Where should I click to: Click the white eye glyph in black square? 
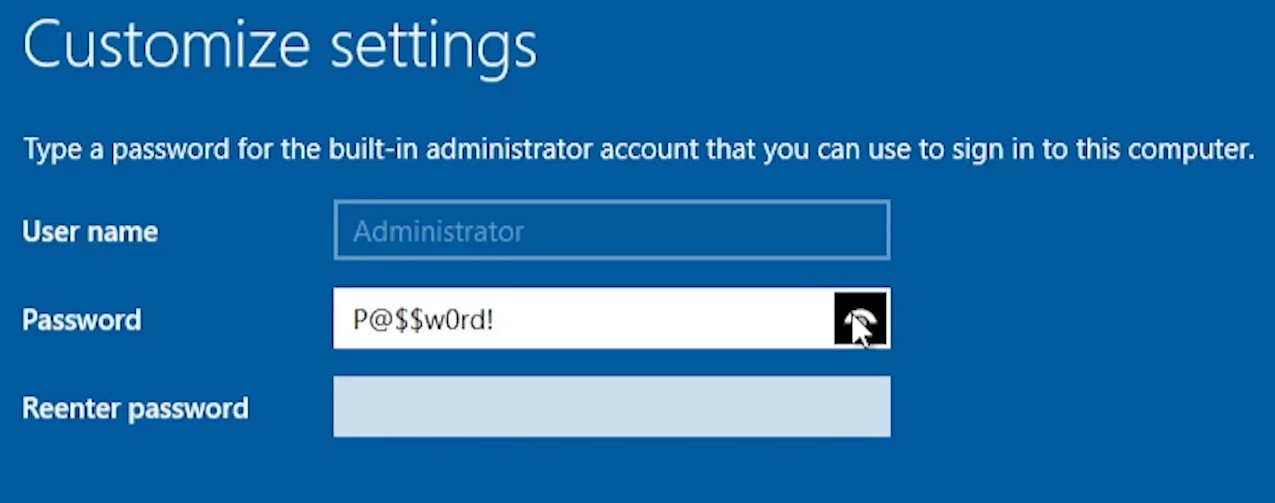pos(858,319)
